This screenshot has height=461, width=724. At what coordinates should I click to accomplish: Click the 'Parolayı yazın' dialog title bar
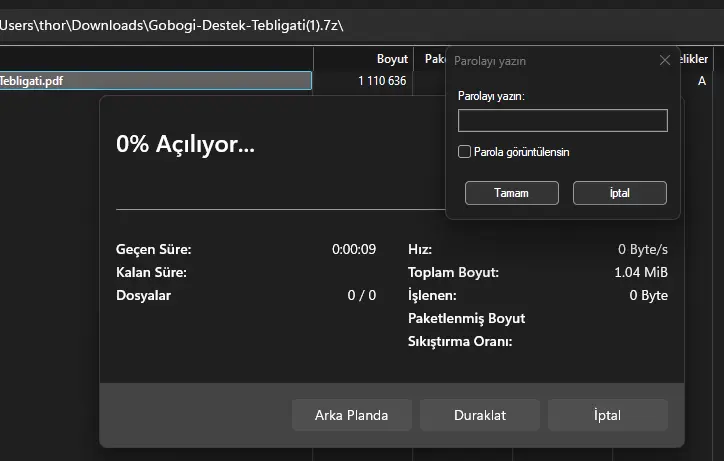coord(540,60)
